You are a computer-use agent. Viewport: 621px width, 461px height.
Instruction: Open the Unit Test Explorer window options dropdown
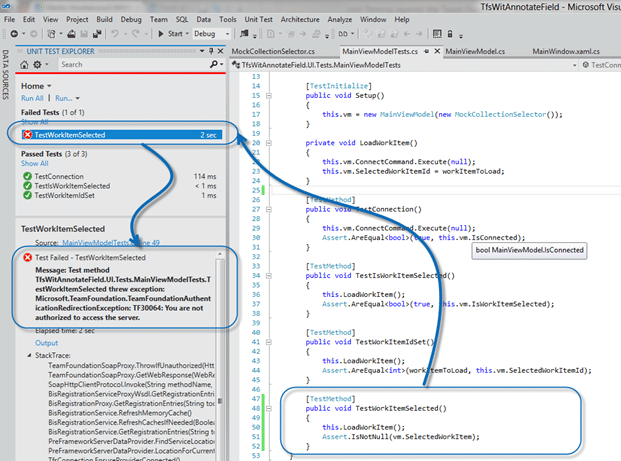point(202,51)
